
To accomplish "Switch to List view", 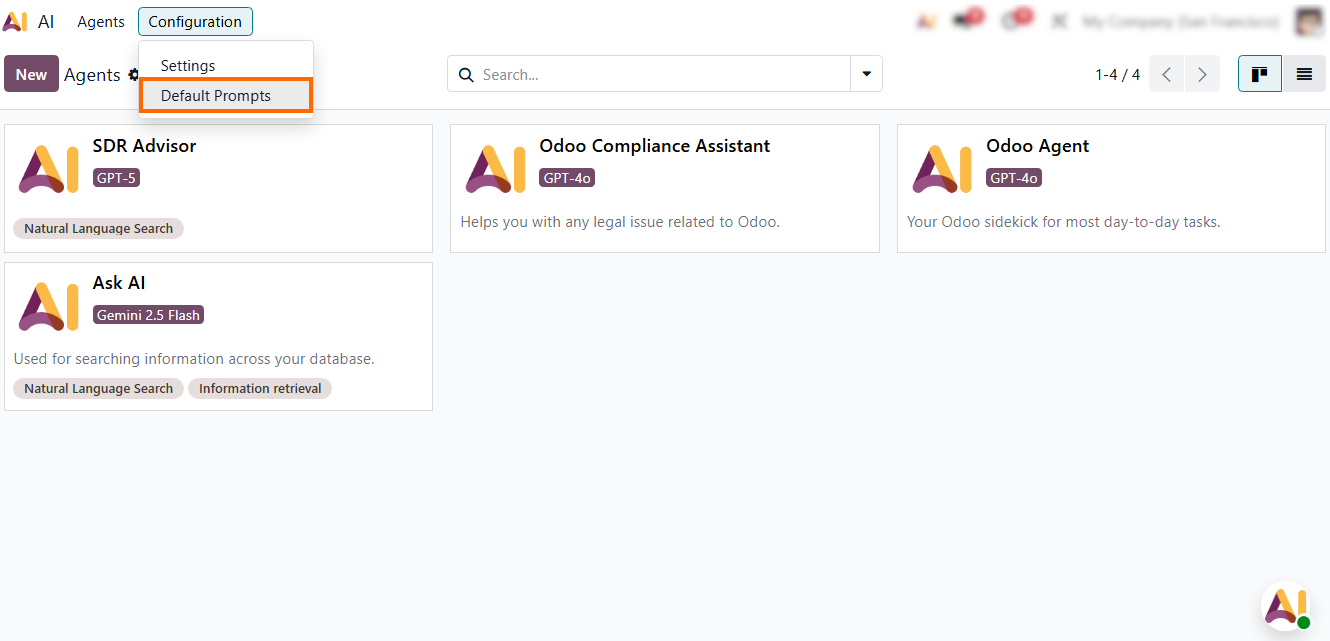I will point(1304,74).
